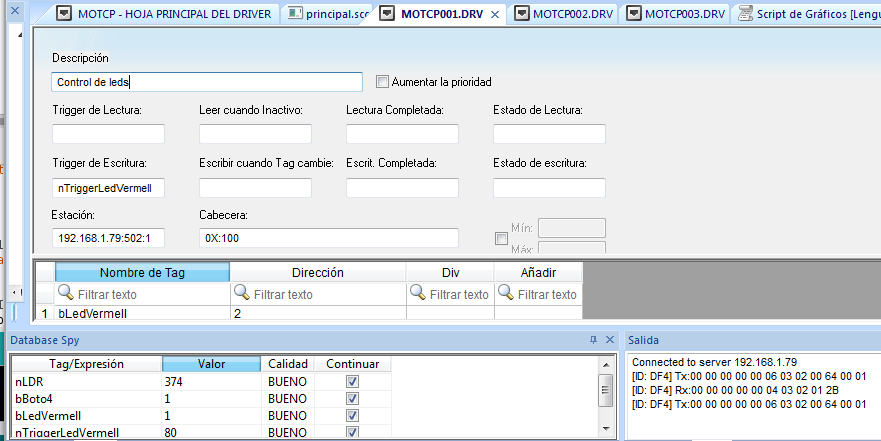Toggle Continuar checkbox for bBoto4

pos(352,398)
